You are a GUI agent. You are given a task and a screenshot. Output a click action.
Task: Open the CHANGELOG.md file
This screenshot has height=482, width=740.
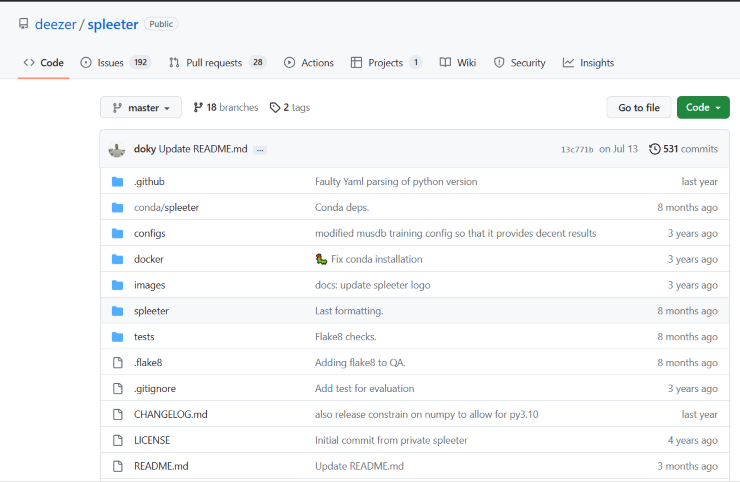coord(170,414)
